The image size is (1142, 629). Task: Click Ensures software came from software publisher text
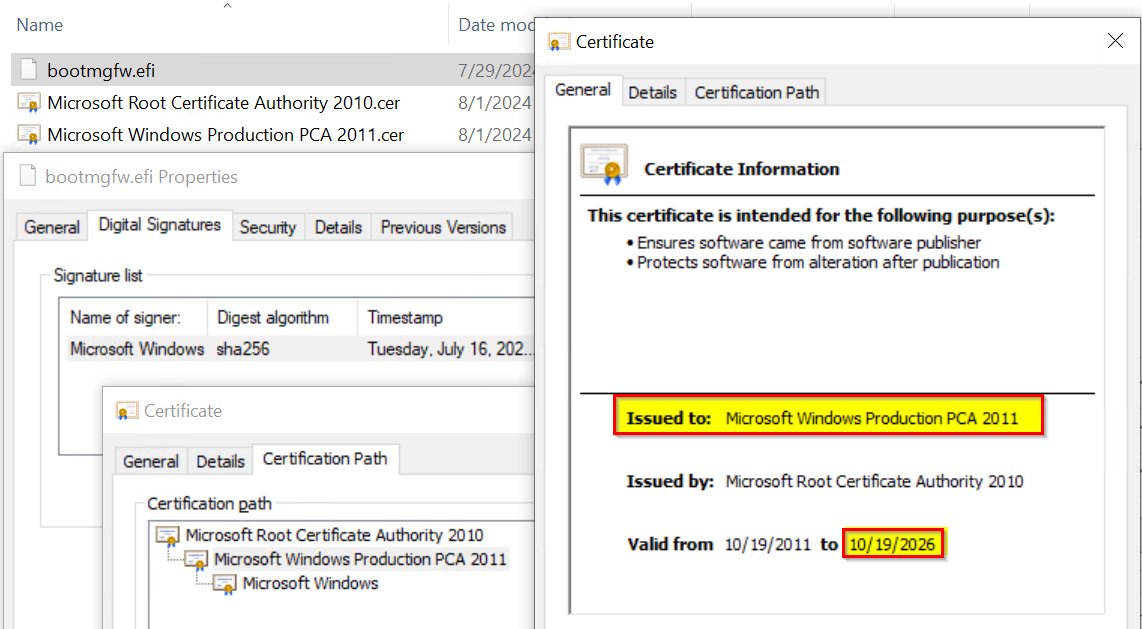808,242
